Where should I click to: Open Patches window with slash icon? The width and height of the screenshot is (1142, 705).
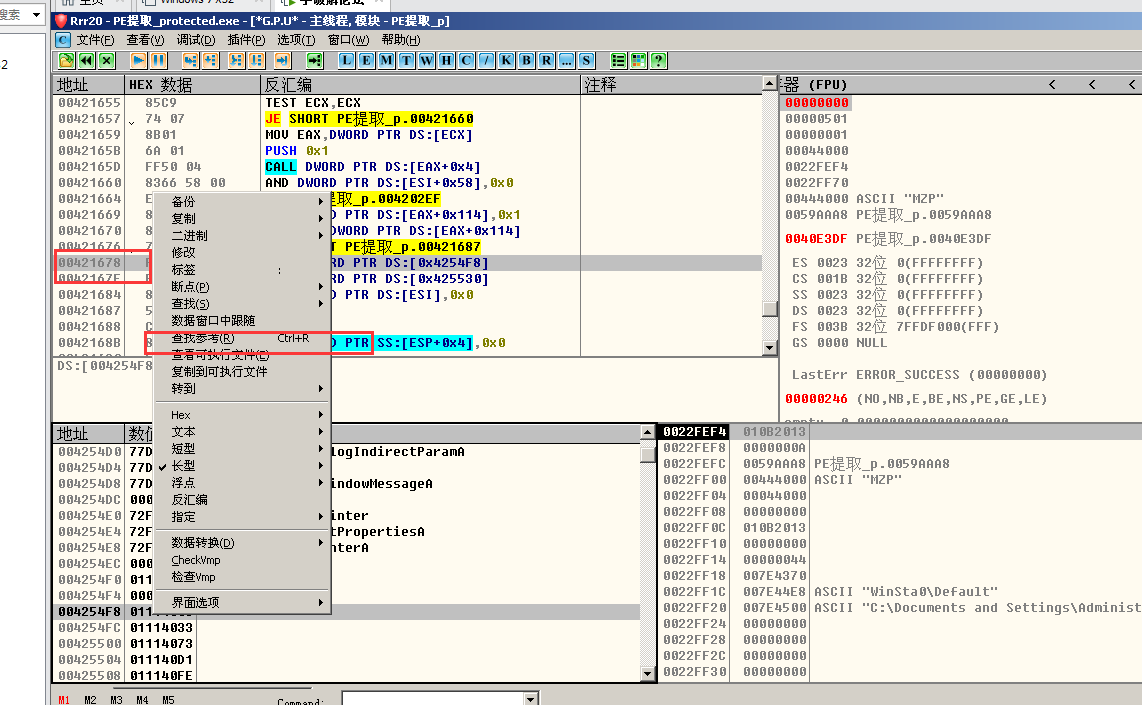tap(487, 60)
